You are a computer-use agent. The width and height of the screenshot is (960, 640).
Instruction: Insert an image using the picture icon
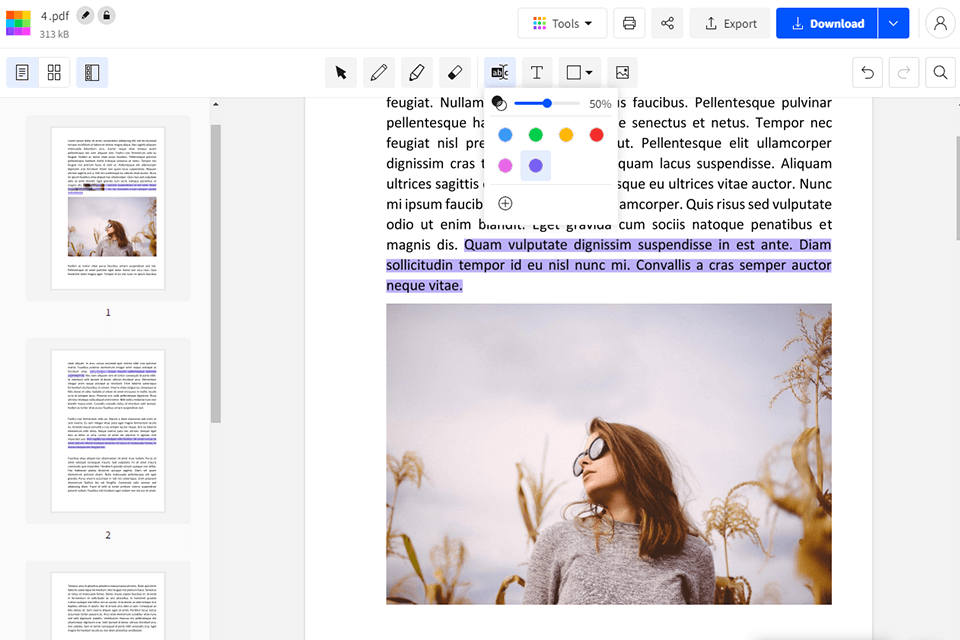point(622,72)
